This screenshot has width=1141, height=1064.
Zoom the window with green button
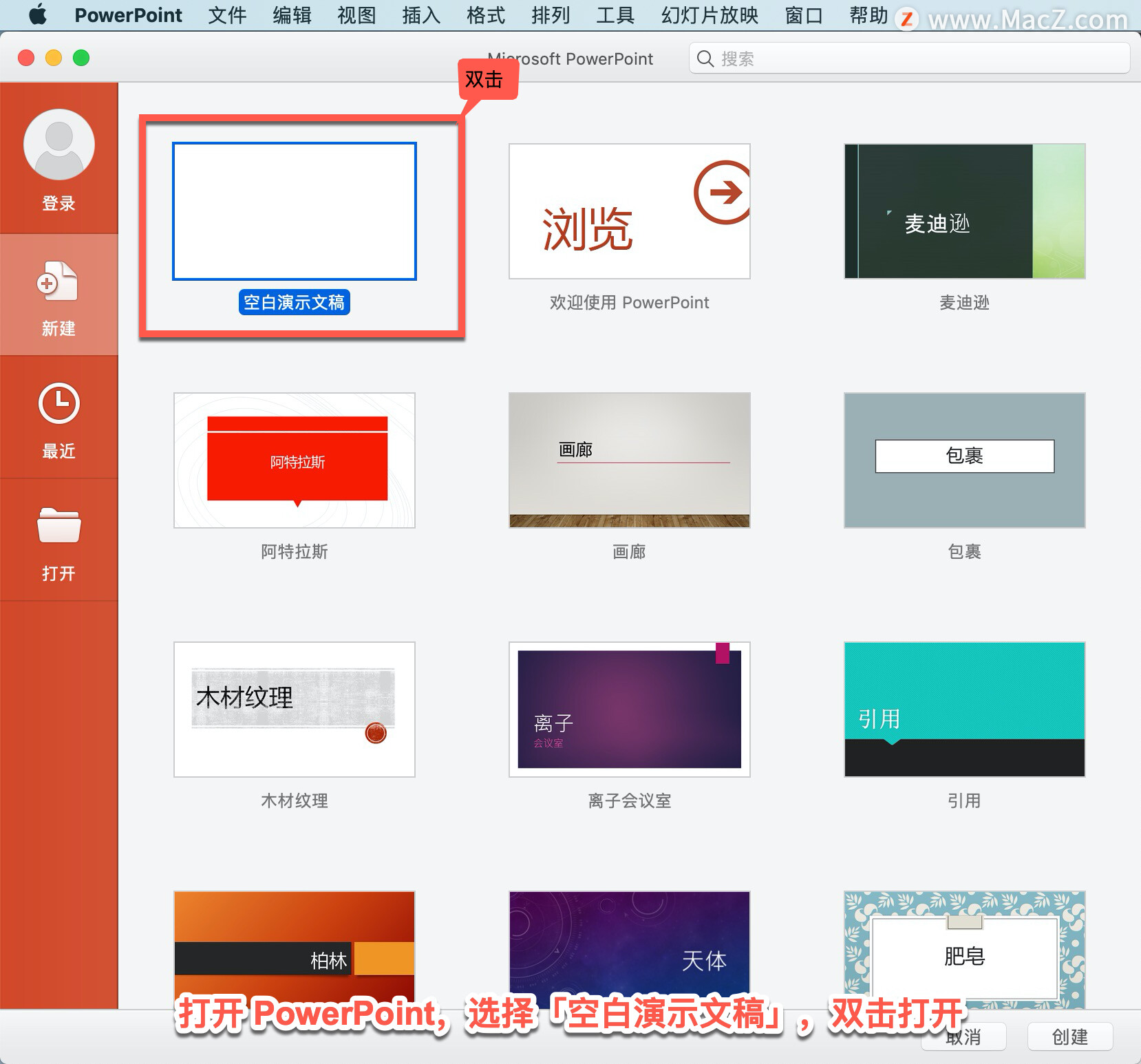(x=81, y=58)
